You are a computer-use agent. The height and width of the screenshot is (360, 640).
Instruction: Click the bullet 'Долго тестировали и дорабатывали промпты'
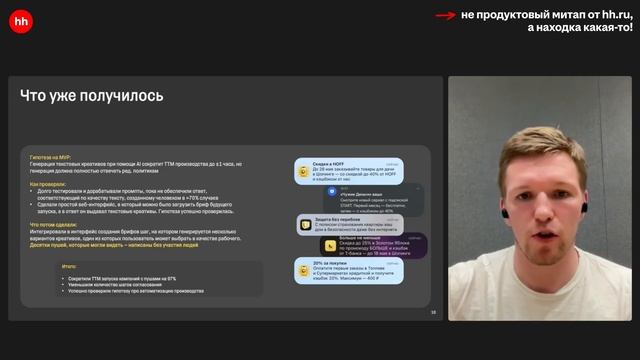128,194
